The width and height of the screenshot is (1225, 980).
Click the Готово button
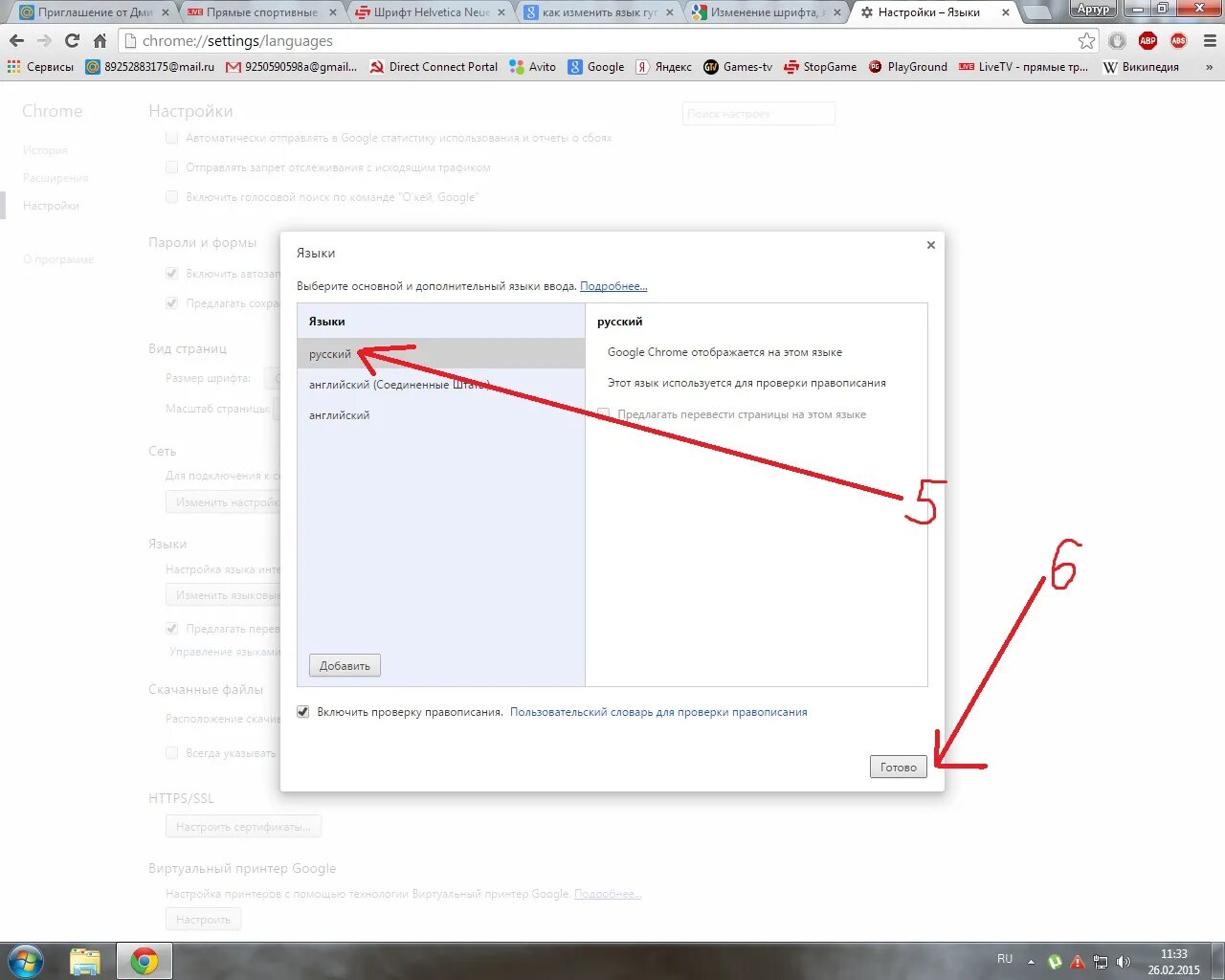(x=899, y=767)
